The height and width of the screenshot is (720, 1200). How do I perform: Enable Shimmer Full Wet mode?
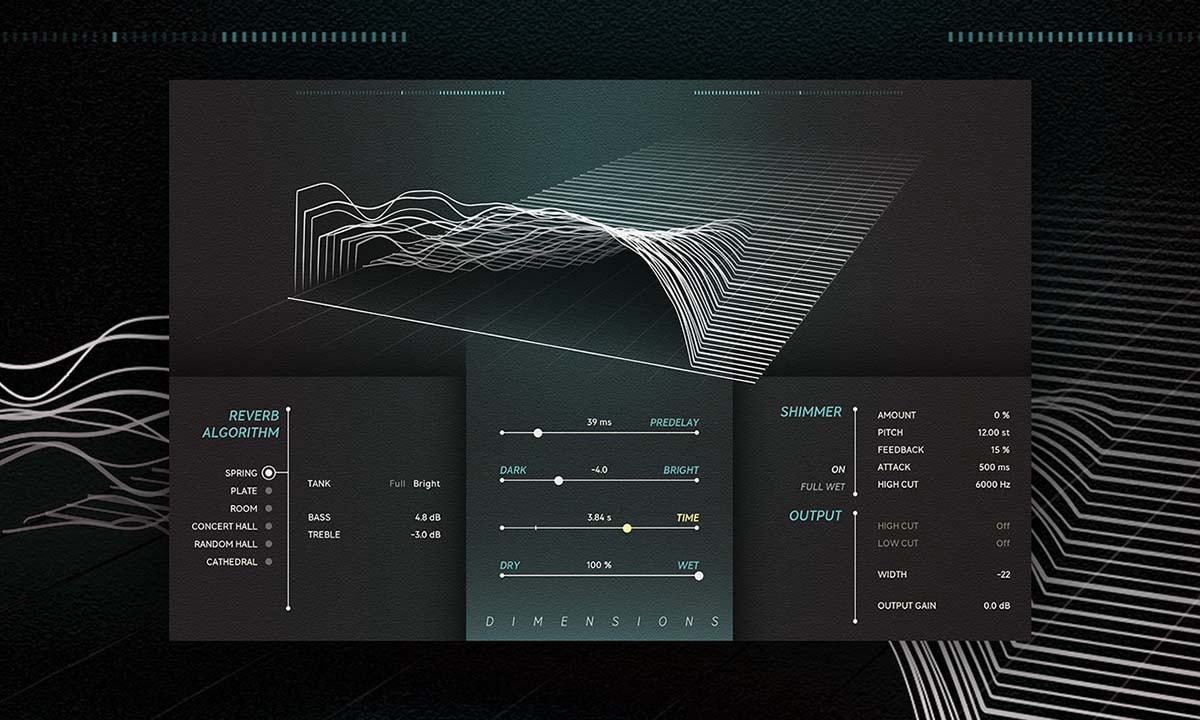[824, 487]
